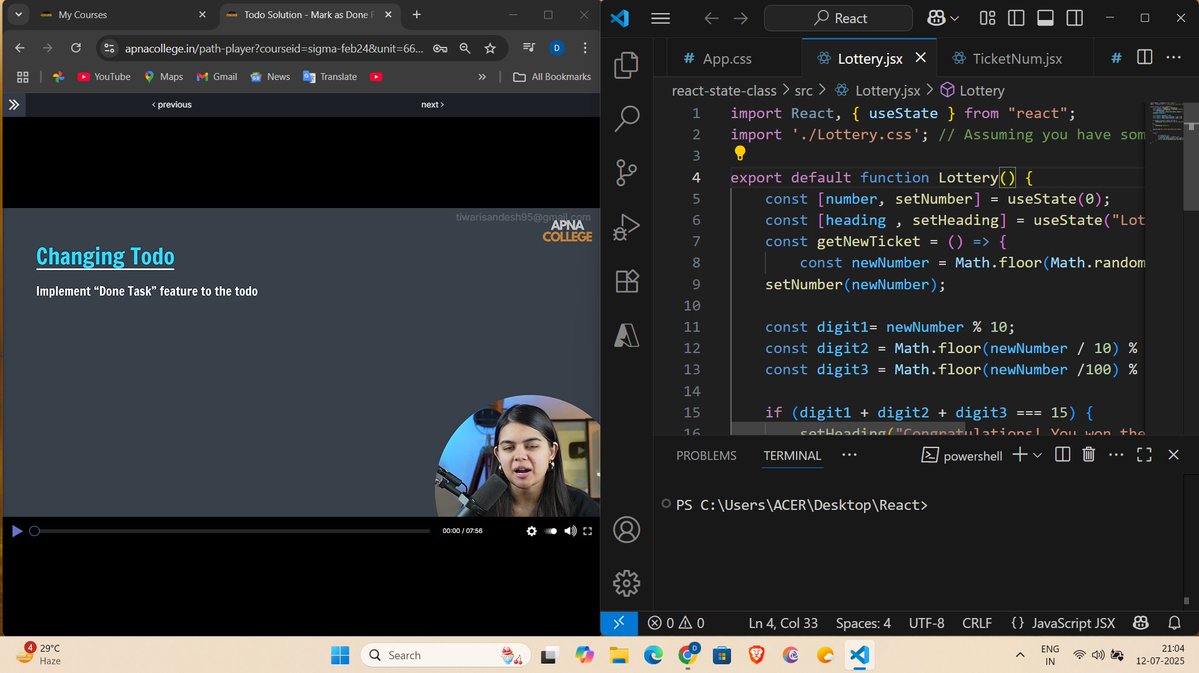Open notifications bell in VS Code status bar
The width and height of the screenshot is (1199, 673).
click(1175, 623)
